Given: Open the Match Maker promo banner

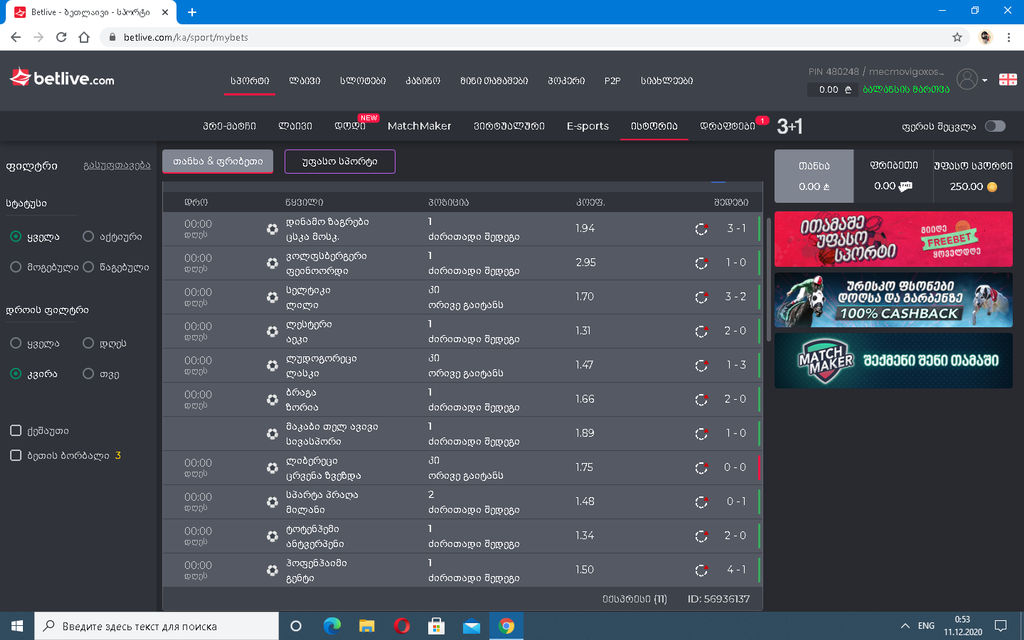Looking at the screenshot, I should click(893, 360).
